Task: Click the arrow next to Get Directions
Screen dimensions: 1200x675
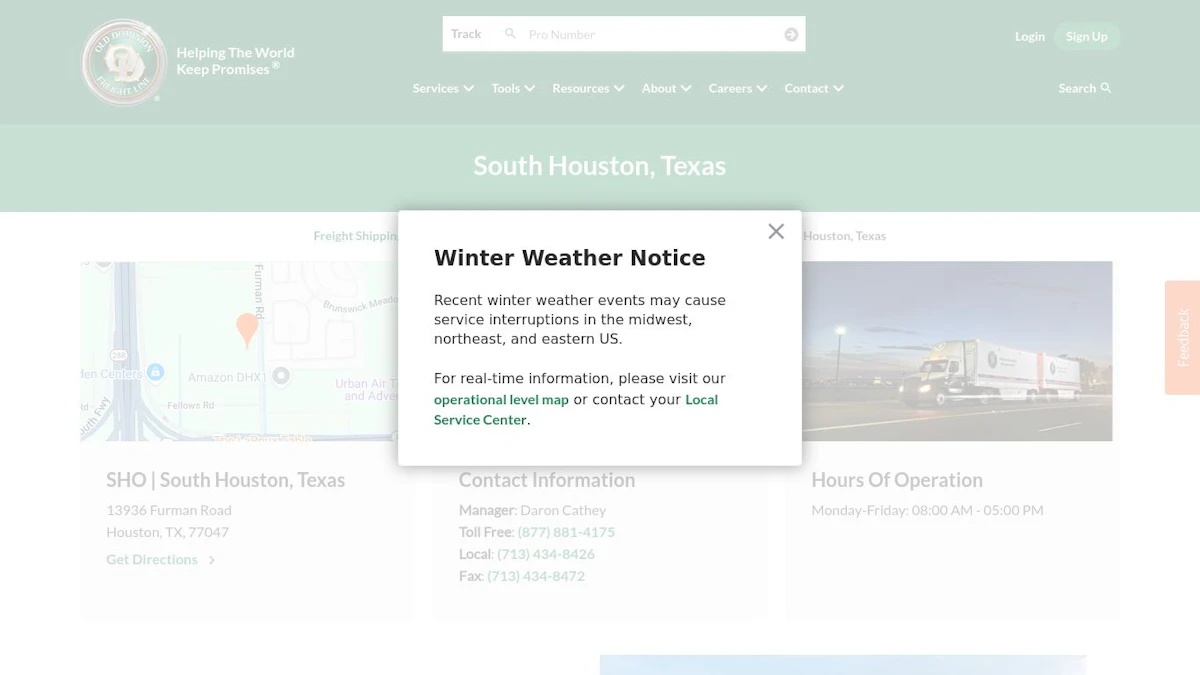Action: pyautogui.click(x=212, y=560)
